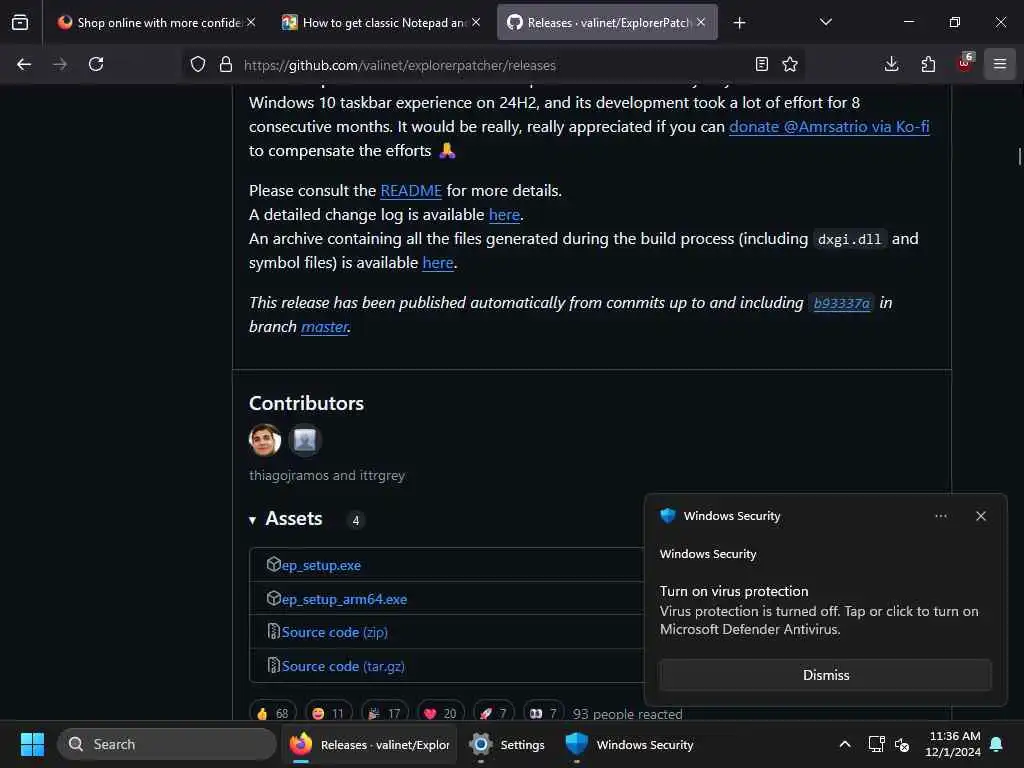
Task: Click the page vertical scrollbar thumb
Action: click(1019, 157)
